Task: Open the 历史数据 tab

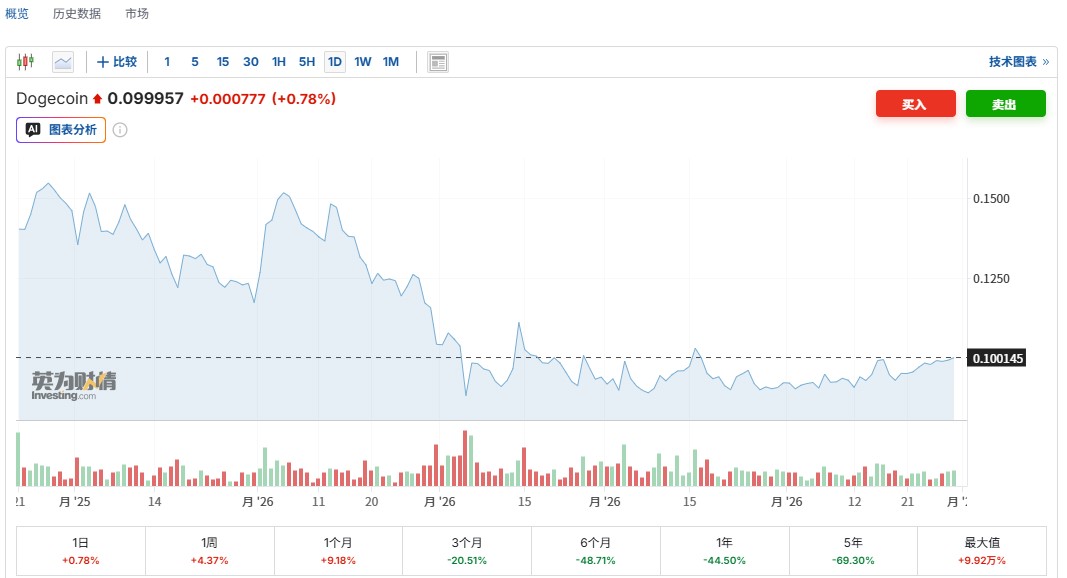Action: 77,14
